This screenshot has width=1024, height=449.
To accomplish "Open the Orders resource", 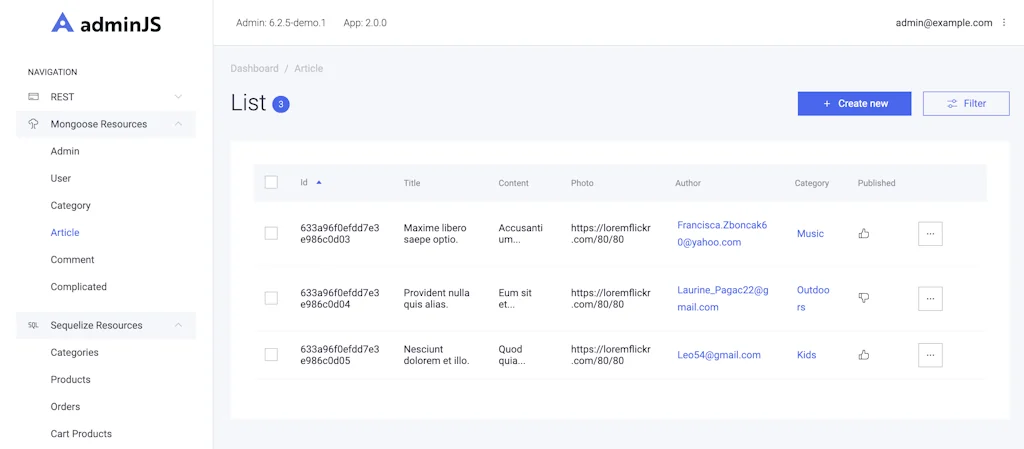I will click(65, 407).
